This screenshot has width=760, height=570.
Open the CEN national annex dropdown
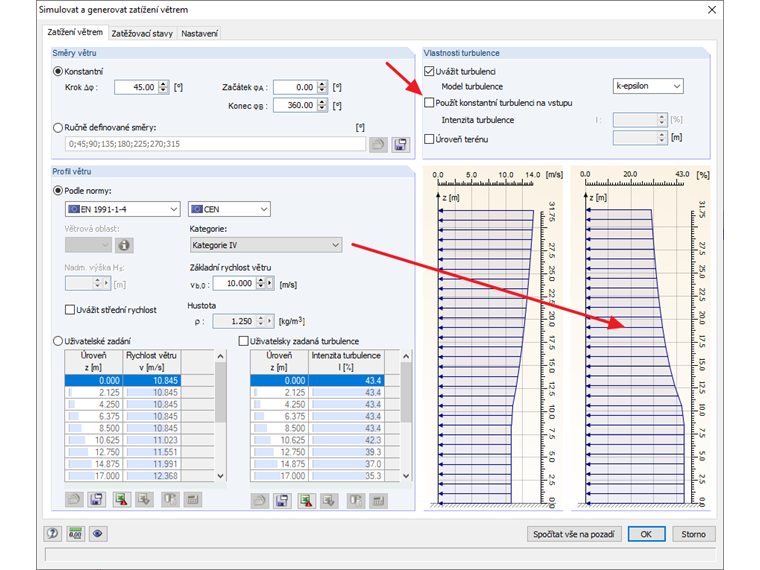(229, 209)
